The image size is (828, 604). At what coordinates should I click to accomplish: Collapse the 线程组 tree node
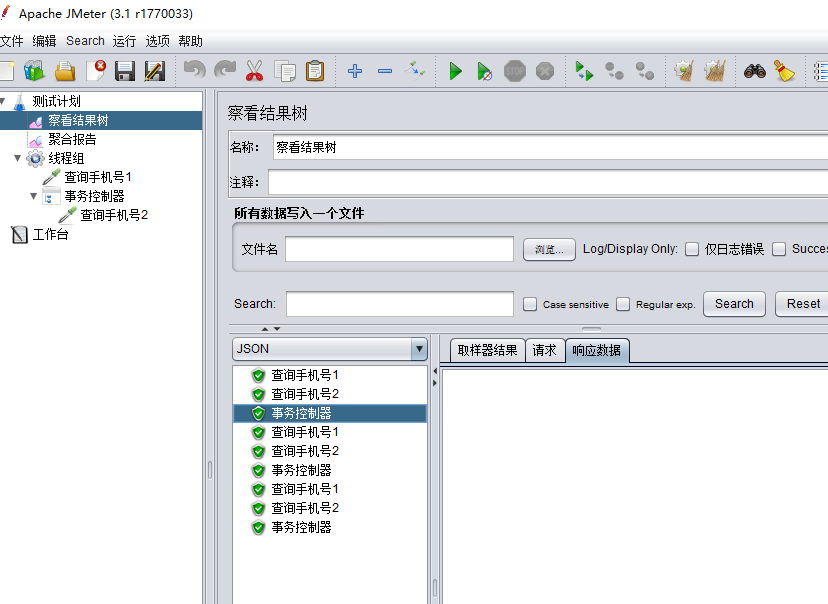click(x=17, y=158)
